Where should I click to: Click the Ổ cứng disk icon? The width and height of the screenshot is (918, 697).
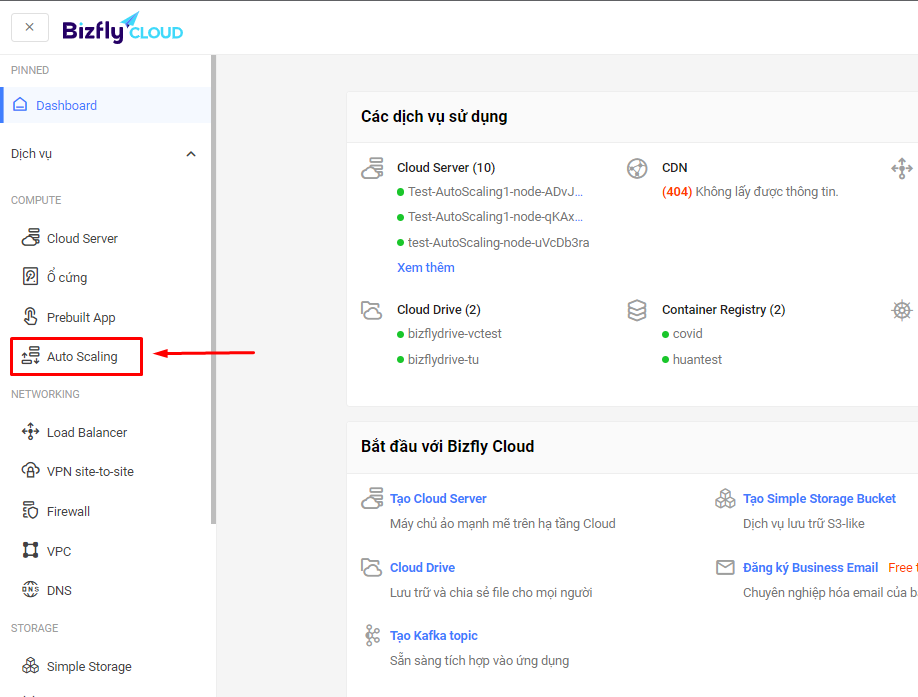(x=30, y=276)
